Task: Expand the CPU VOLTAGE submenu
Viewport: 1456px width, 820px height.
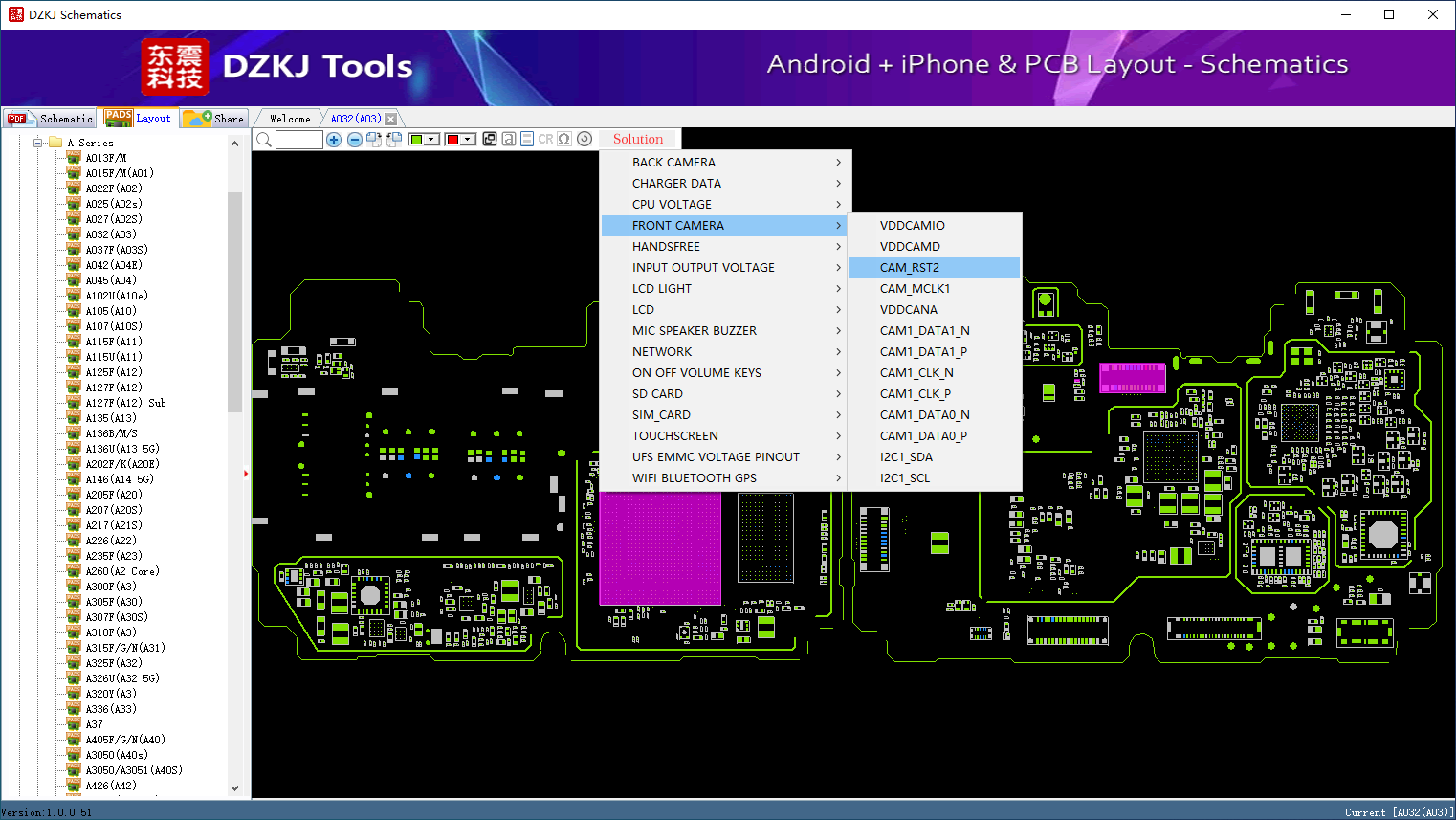Action: 726,205
